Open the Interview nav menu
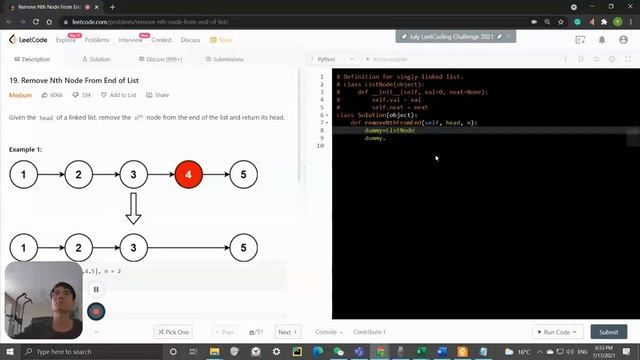This screenshot has width=640, height=360. pyautogui.click(x=131, y=40)
